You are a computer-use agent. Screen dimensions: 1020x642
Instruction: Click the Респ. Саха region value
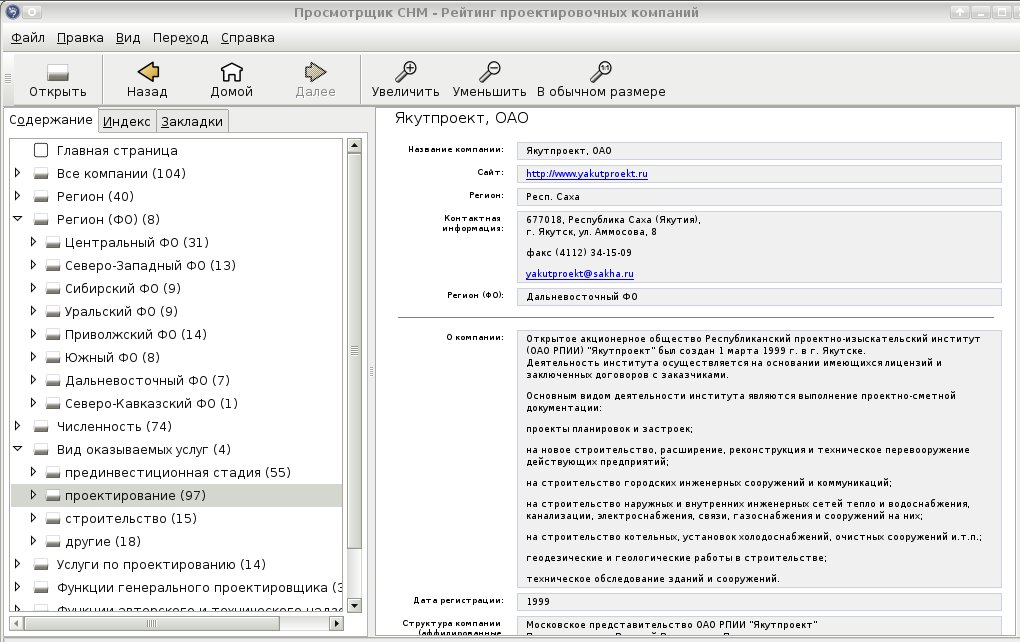pyautogui.click(x=759, y=196)
